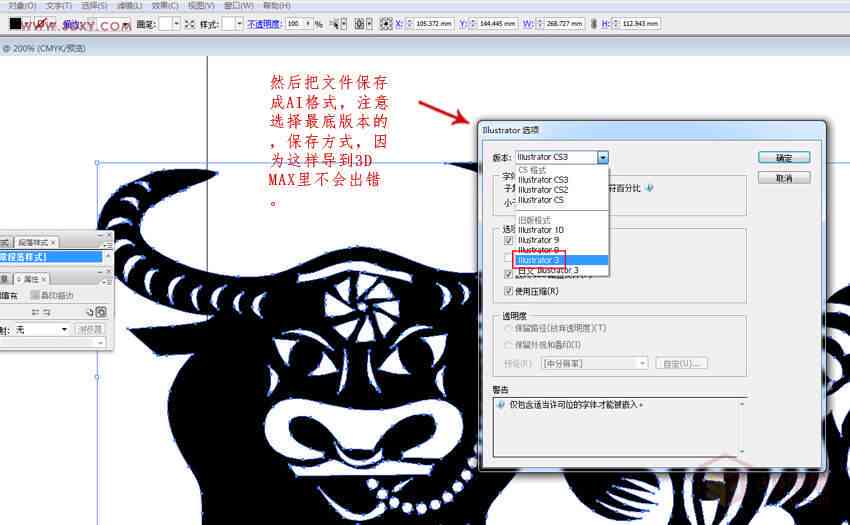Open the 对象(O) menu
The width and height of the screenshot is (850, 525).
(22, 5)
